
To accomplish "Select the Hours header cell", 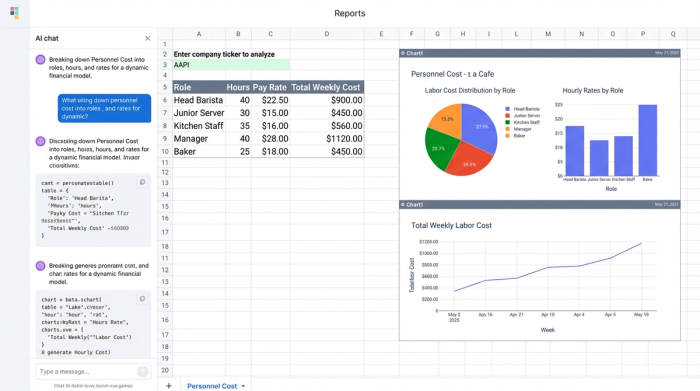I will click(x=238, y=87).
